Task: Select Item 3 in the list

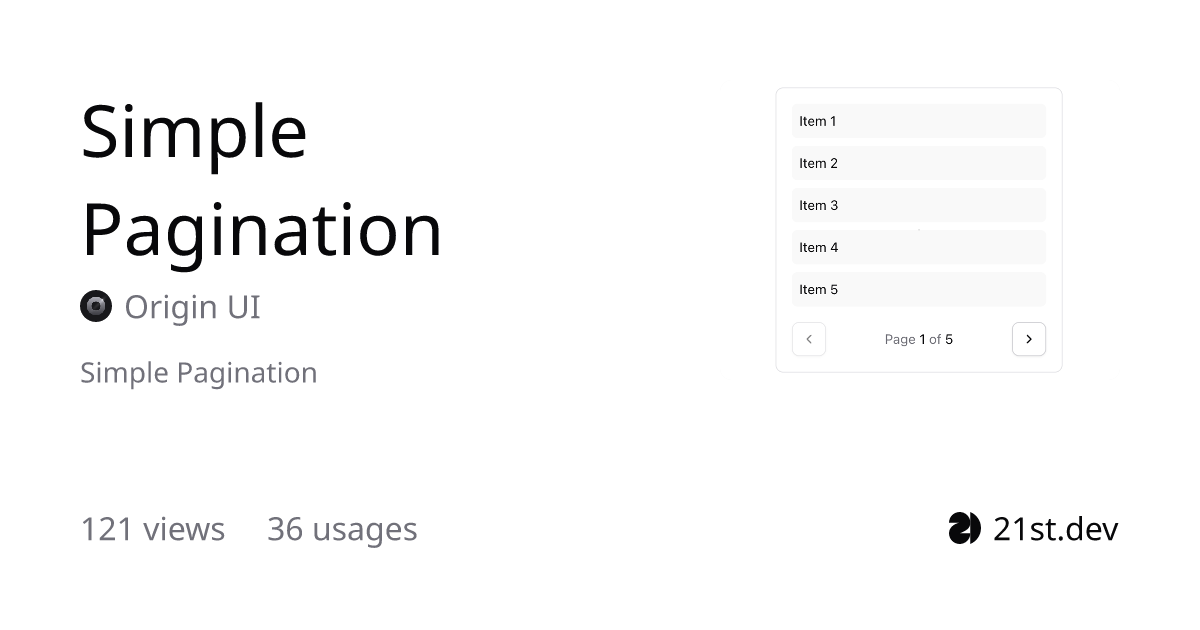Action: [919, 205]
